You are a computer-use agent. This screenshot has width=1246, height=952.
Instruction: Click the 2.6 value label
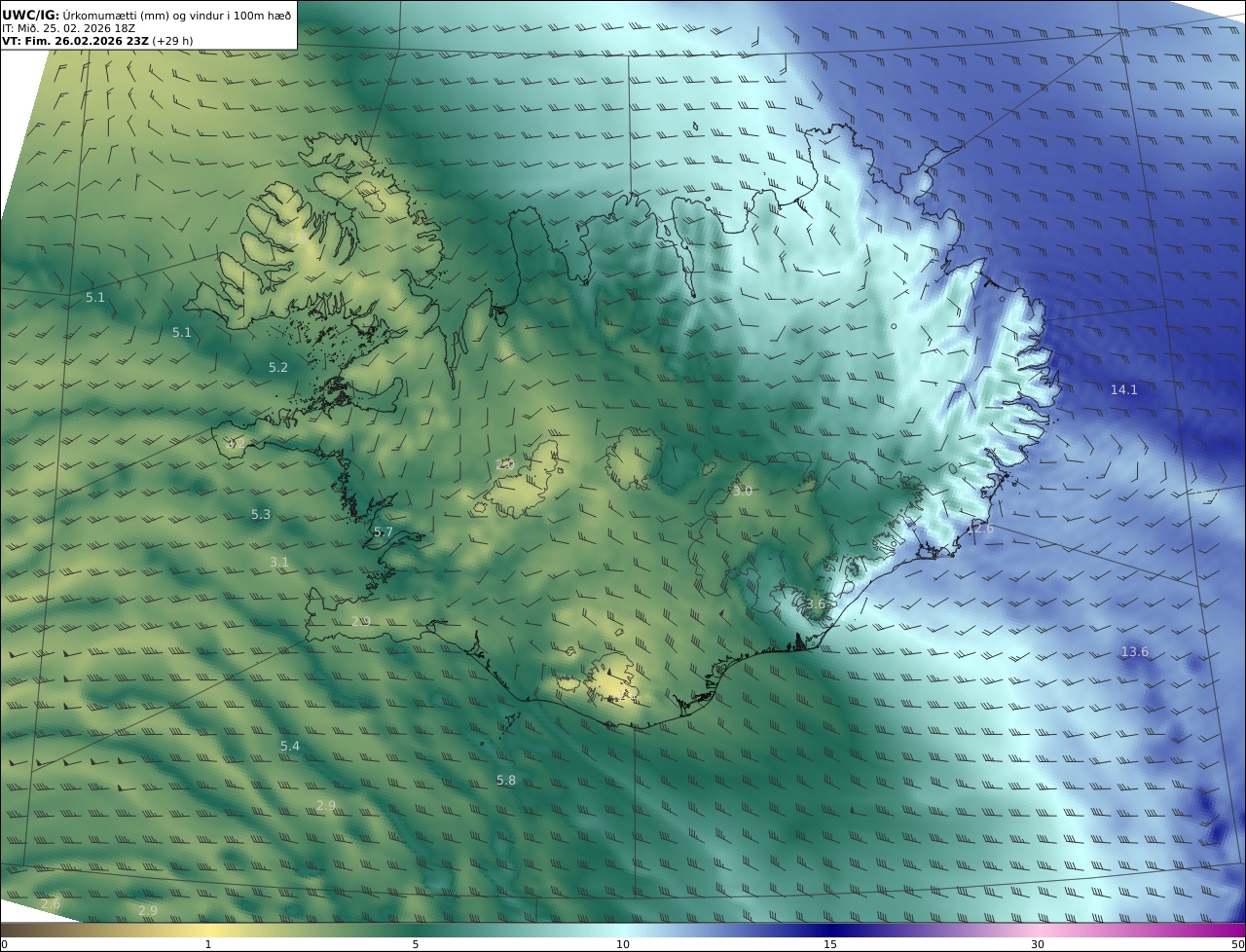[x=51, y=904]
